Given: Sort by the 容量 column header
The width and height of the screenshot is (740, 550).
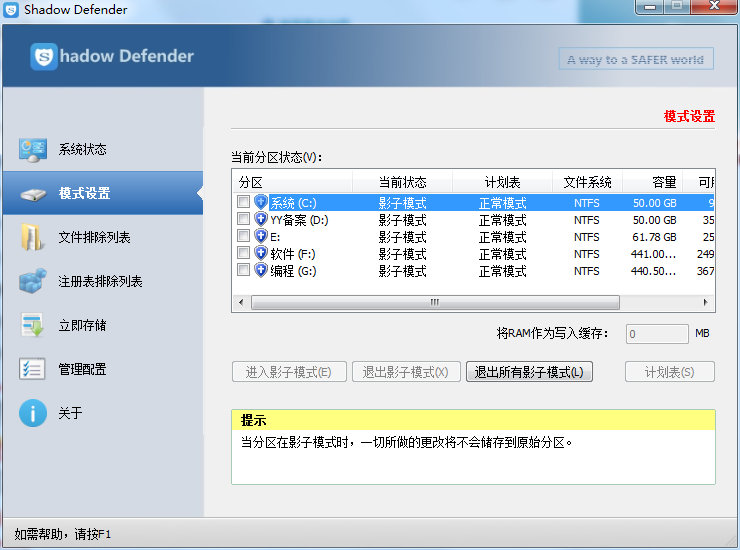Looking at the screenshot, I should click(653, 182).
